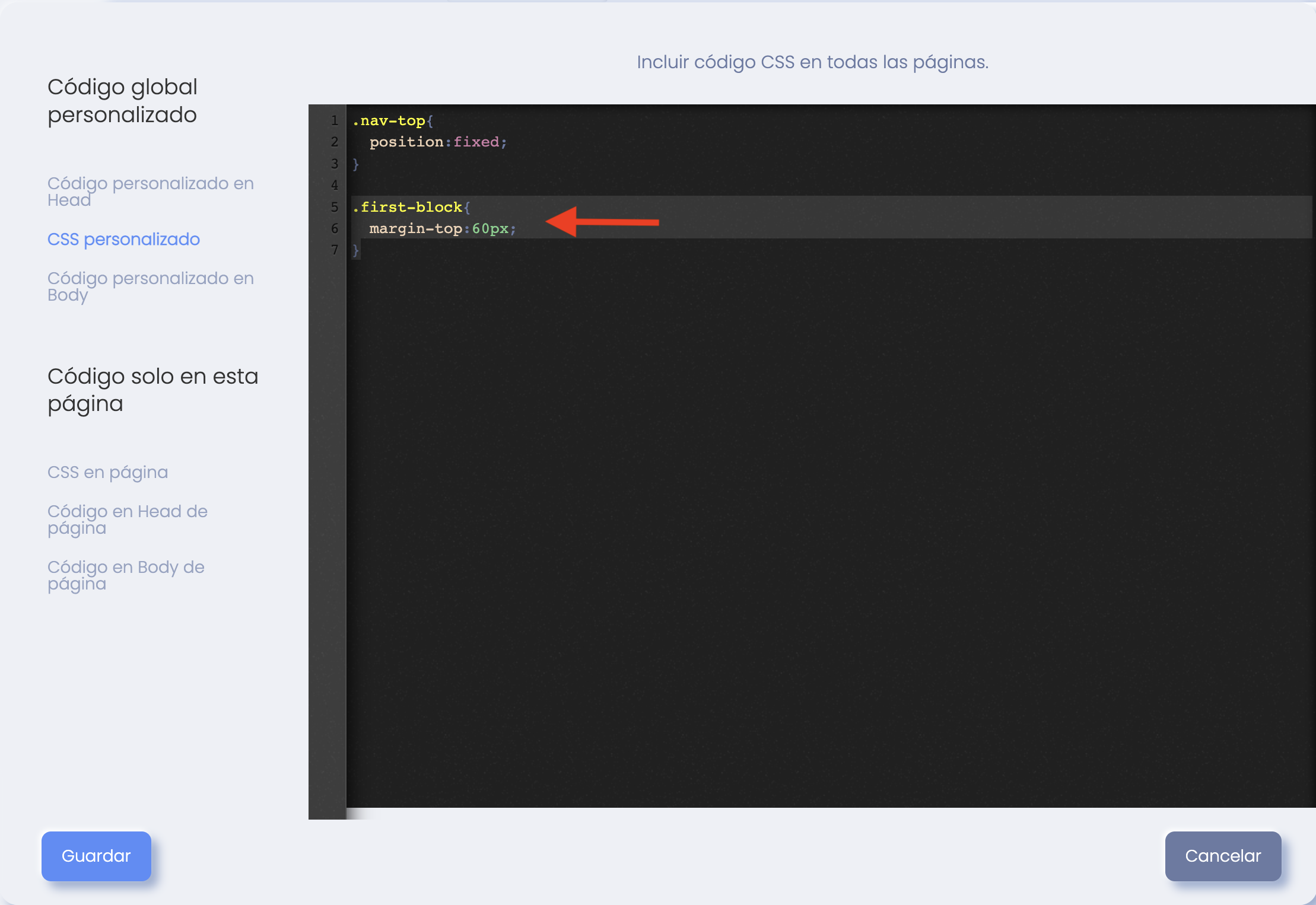1316x905 pixels.
Task: Click Incluir código CSS en todas las páginas text
Action: tap(812, 62)
